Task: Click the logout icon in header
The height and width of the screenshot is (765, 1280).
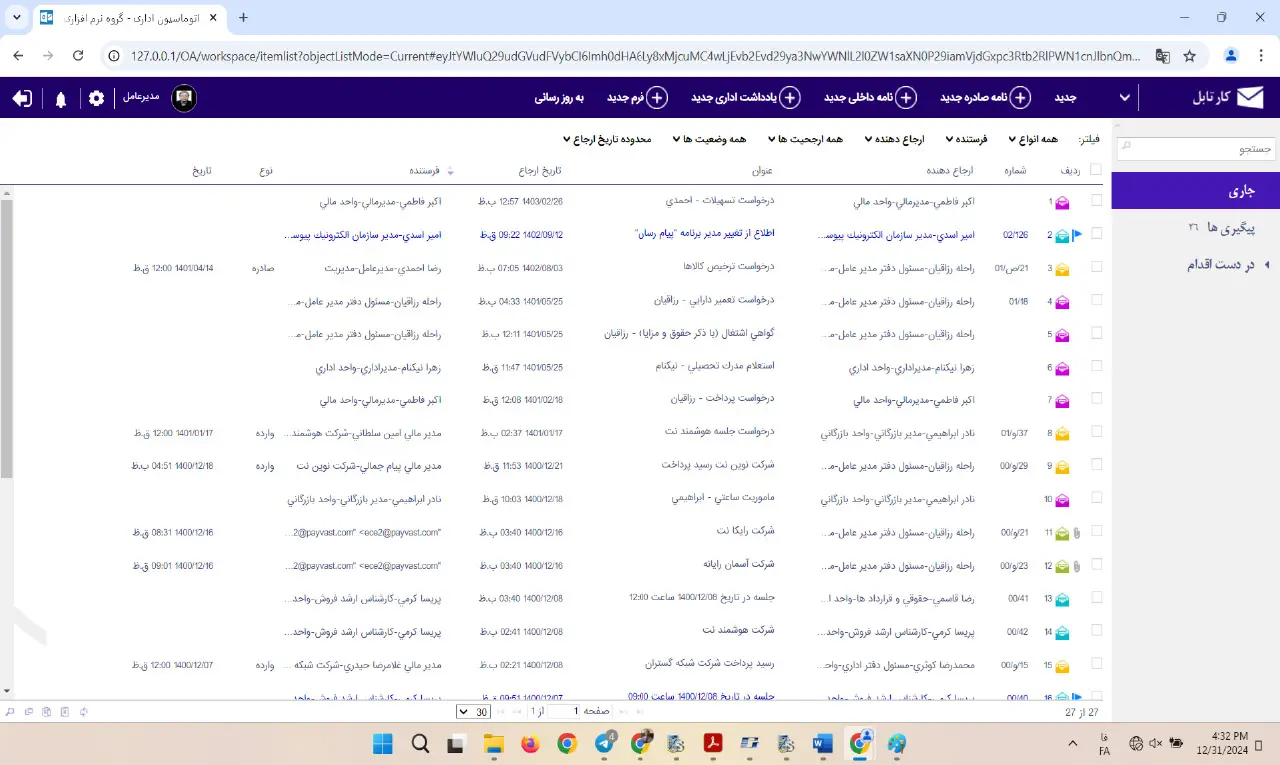Action: click(22, 98)
